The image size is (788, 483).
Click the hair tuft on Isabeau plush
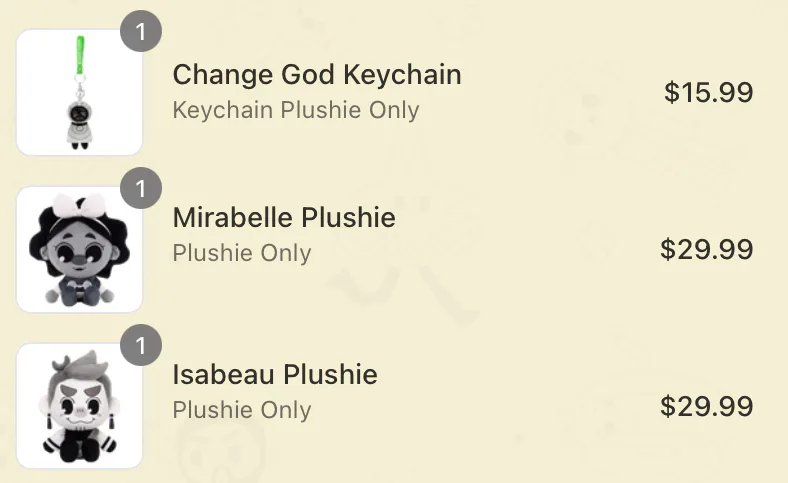(x=83, y=364)
